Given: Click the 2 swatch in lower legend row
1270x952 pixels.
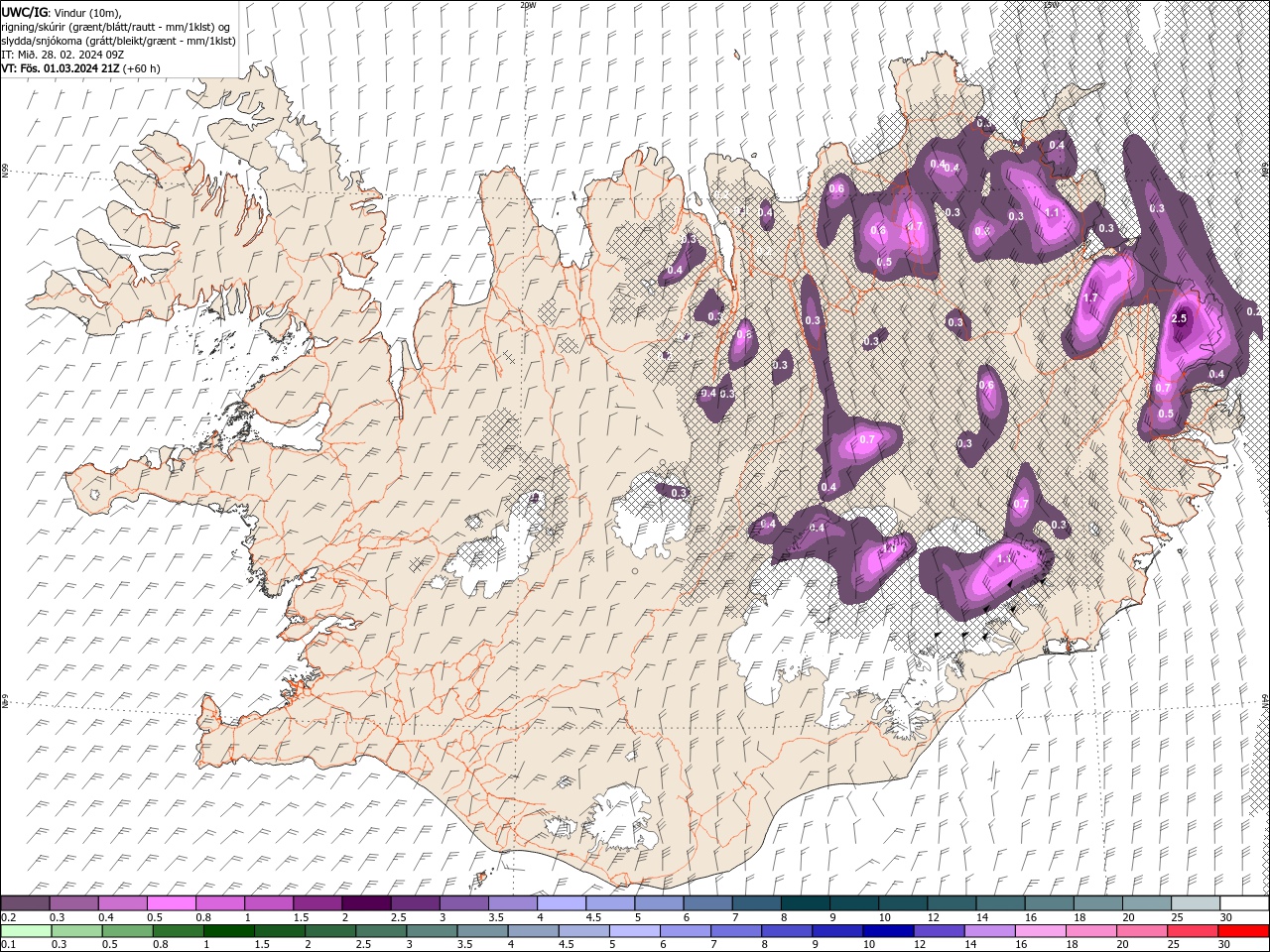Looking at the screenshot, I should [x=330, y=931].
